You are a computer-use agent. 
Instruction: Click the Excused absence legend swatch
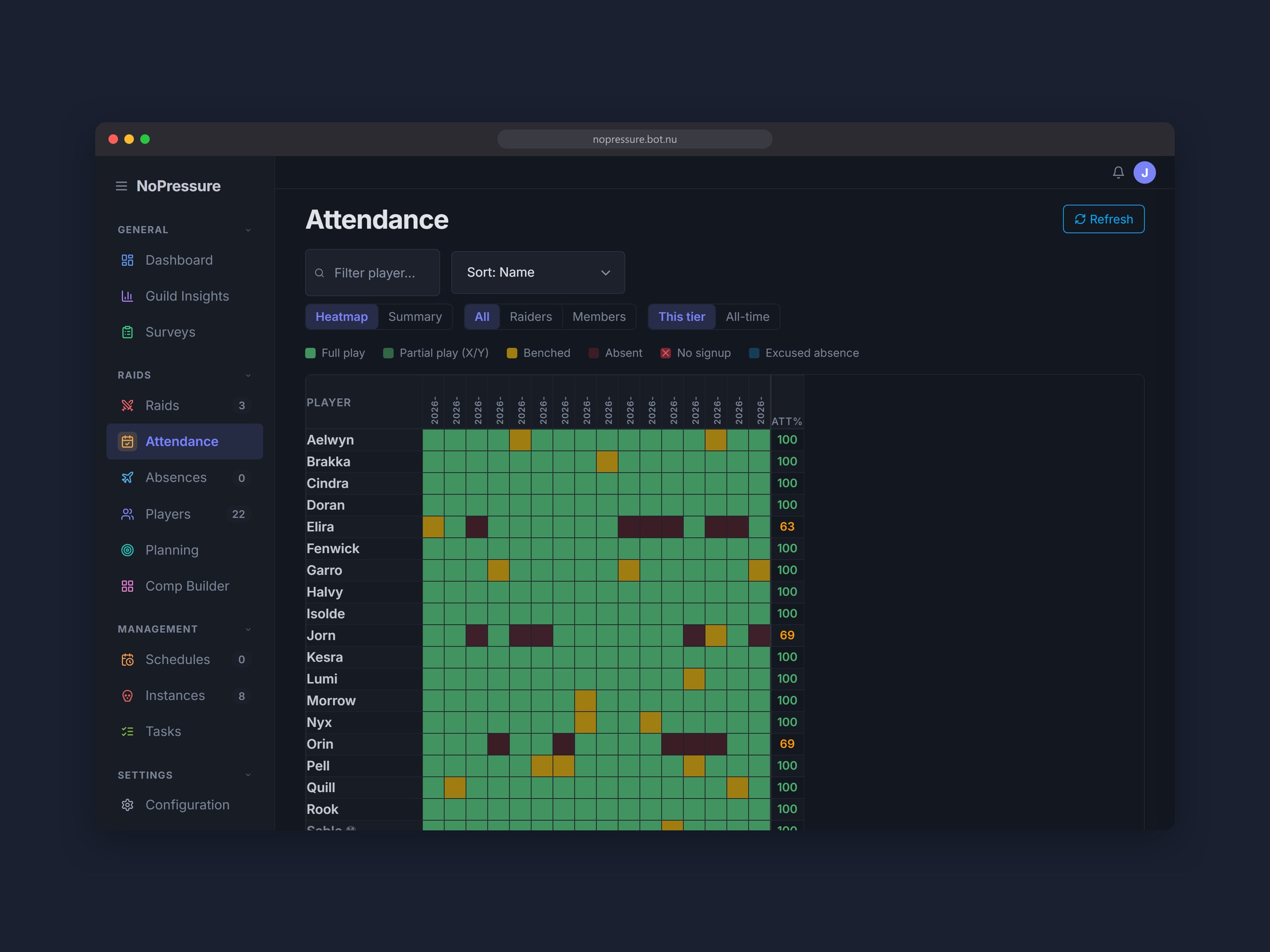[x=754, y=353]
